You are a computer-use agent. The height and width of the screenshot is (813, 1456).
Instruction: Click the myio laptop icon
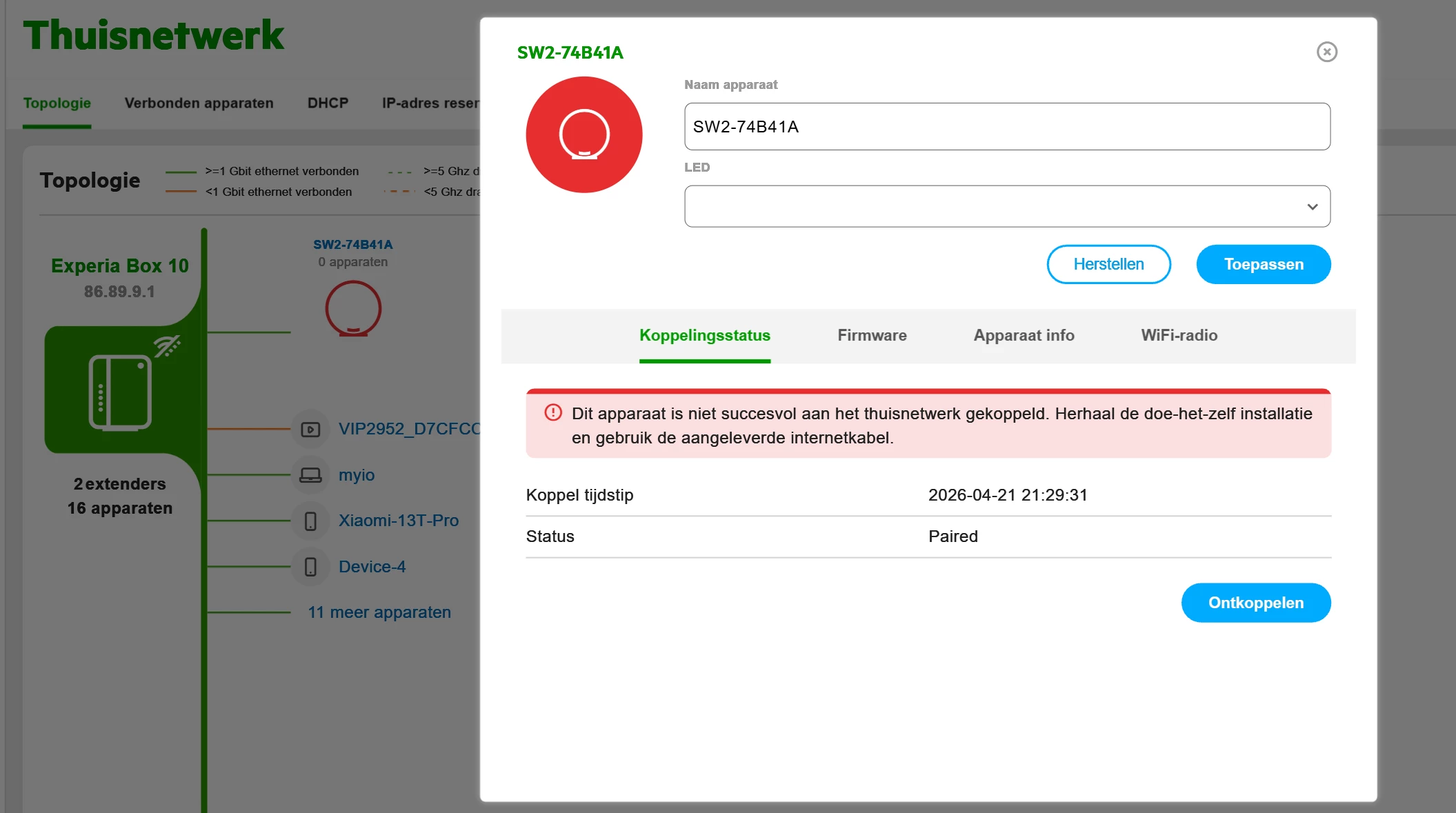pos(310,475)
